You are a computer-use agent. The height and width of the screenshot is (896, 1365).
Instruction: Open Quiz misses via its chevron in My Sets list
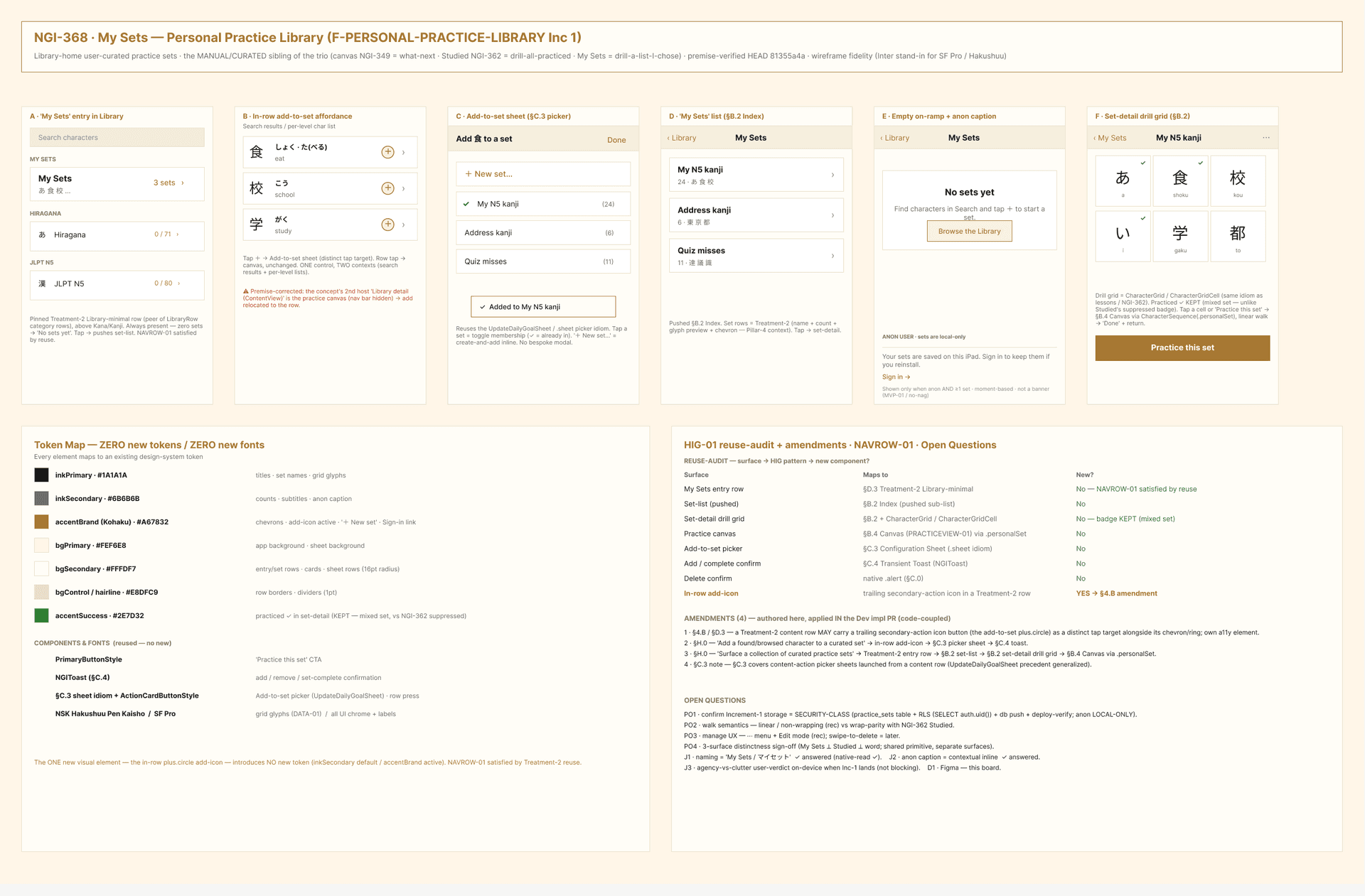[x=833, y=256]
